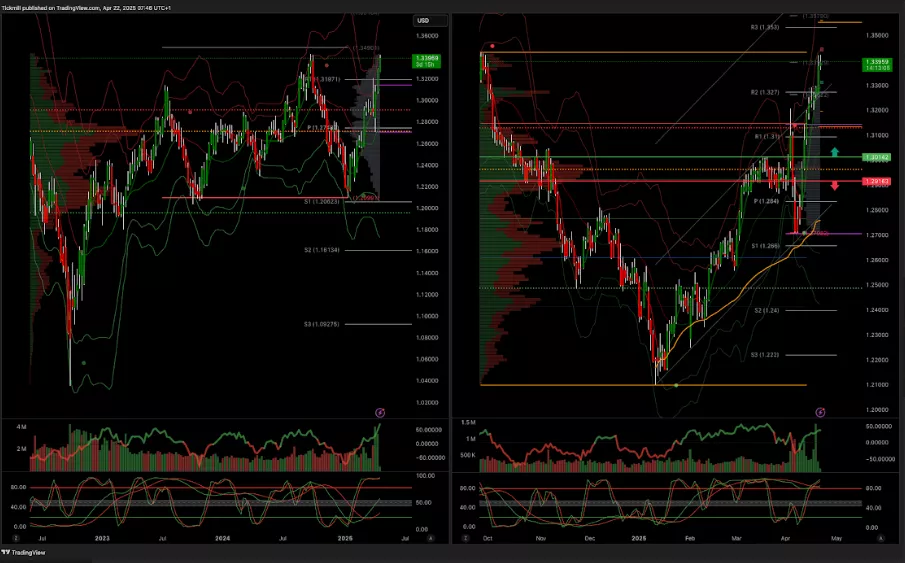Click the red down arrow marker

point(835,184)
